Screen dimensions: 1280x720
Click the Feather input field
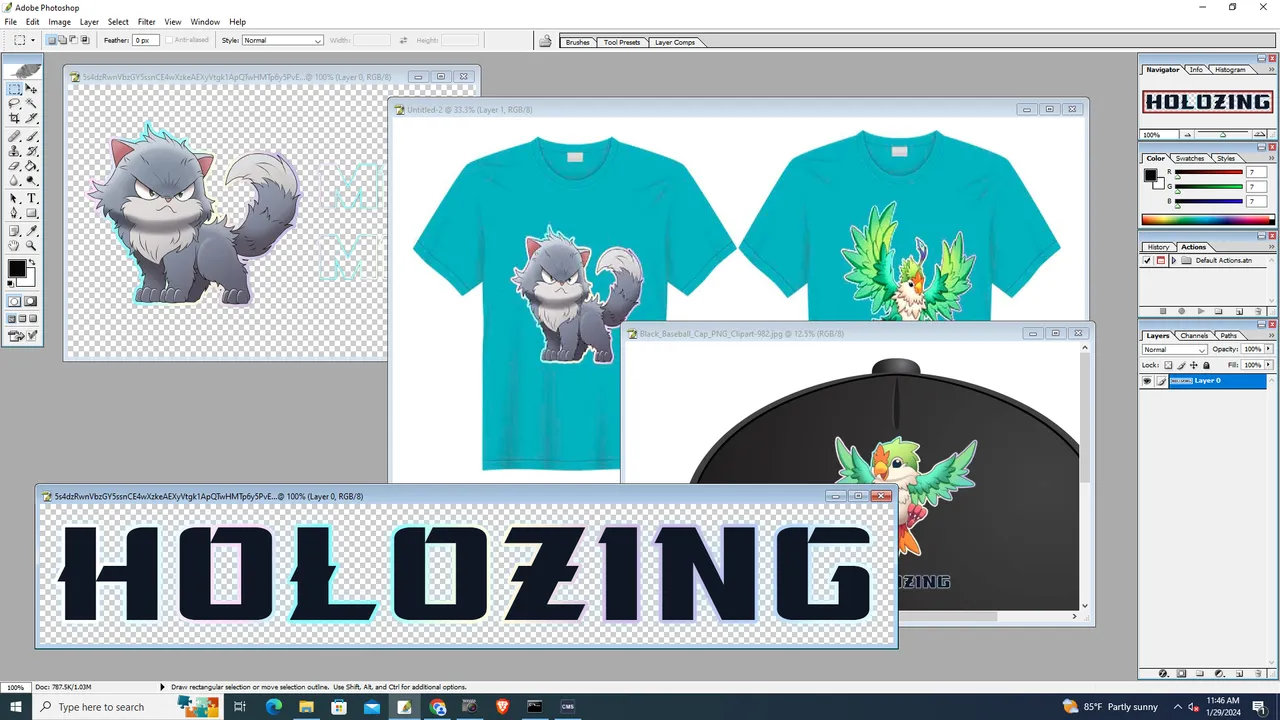146,41
